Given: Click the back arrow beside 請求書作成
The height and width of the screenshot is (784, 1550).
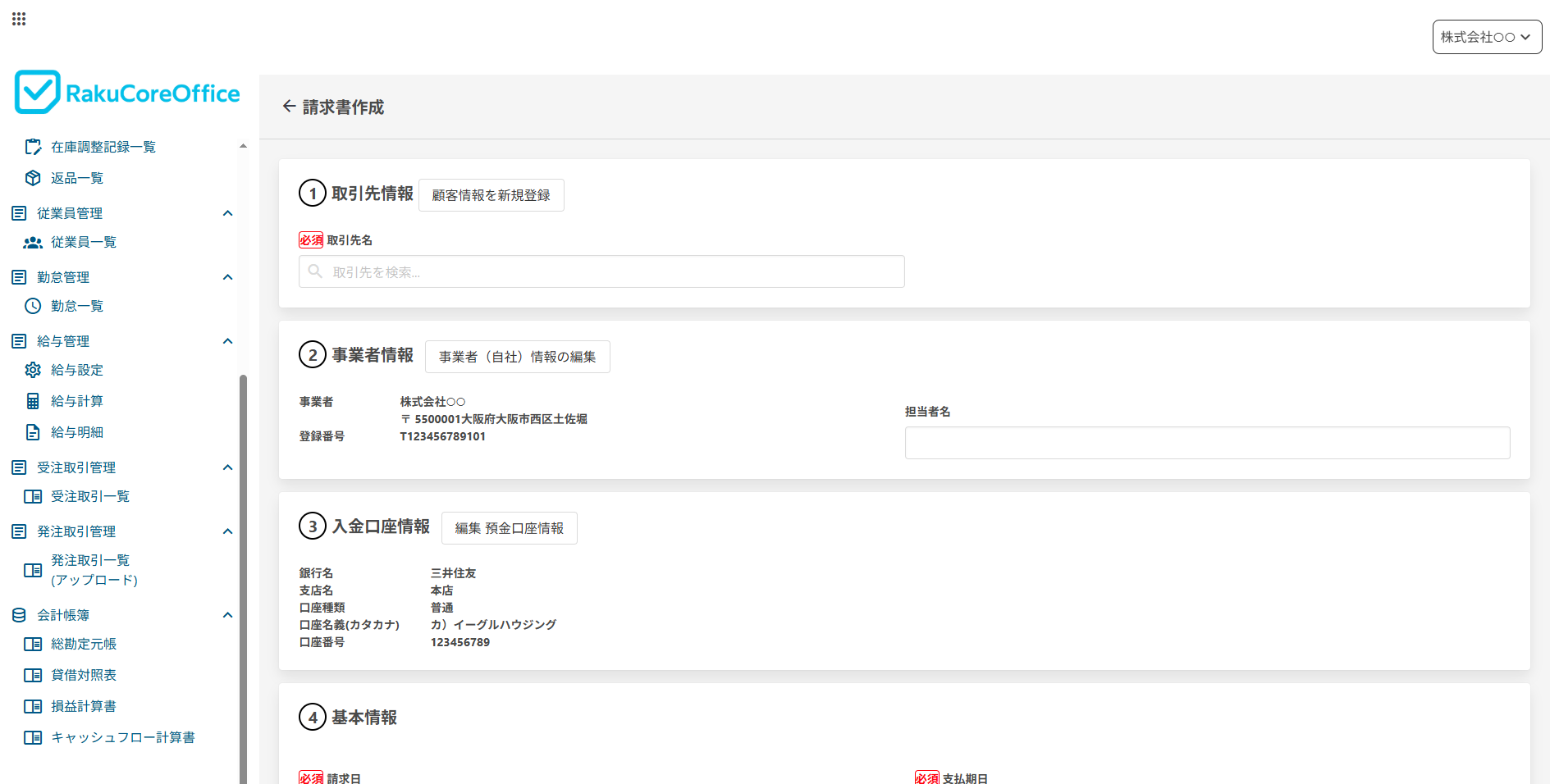Looking at the screenshot, I should point(289,107).
